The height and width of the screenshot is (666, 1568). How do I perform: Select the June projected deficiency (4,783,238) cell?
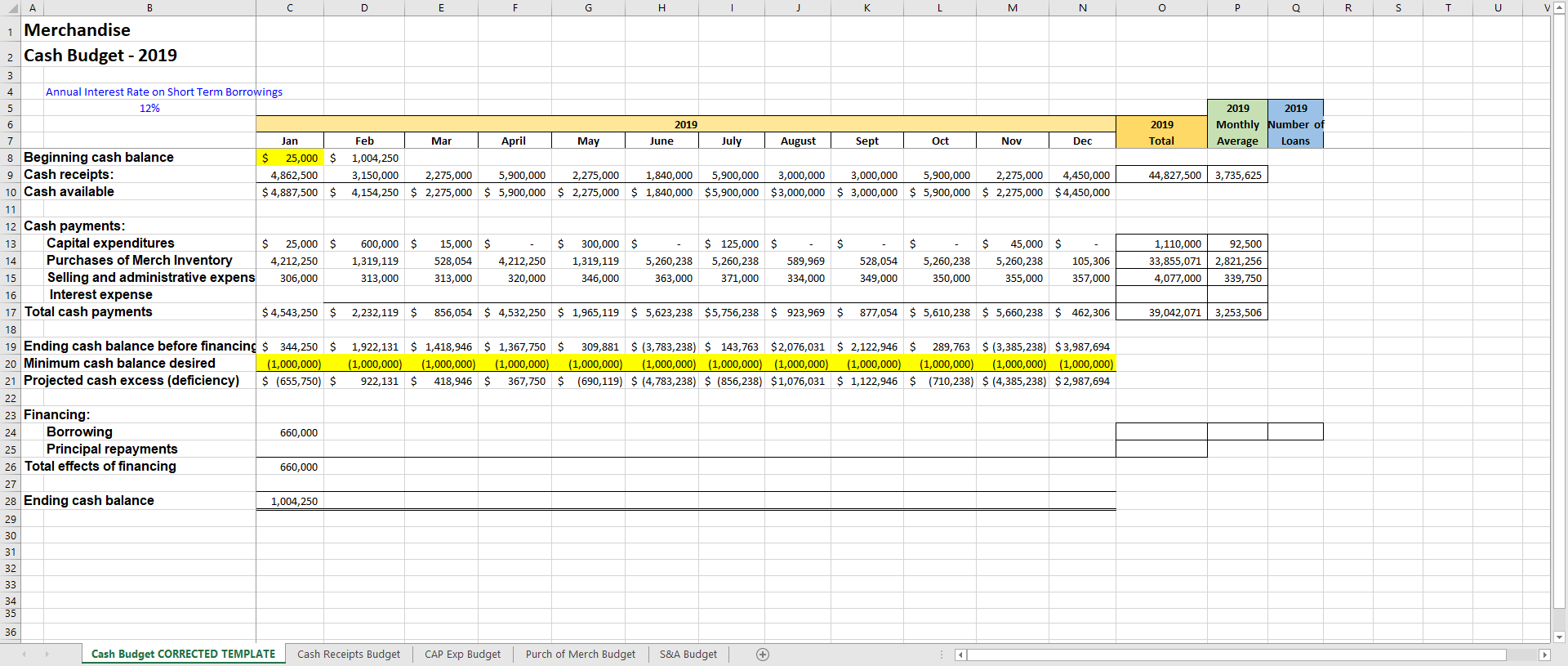[x=662, y=381]
